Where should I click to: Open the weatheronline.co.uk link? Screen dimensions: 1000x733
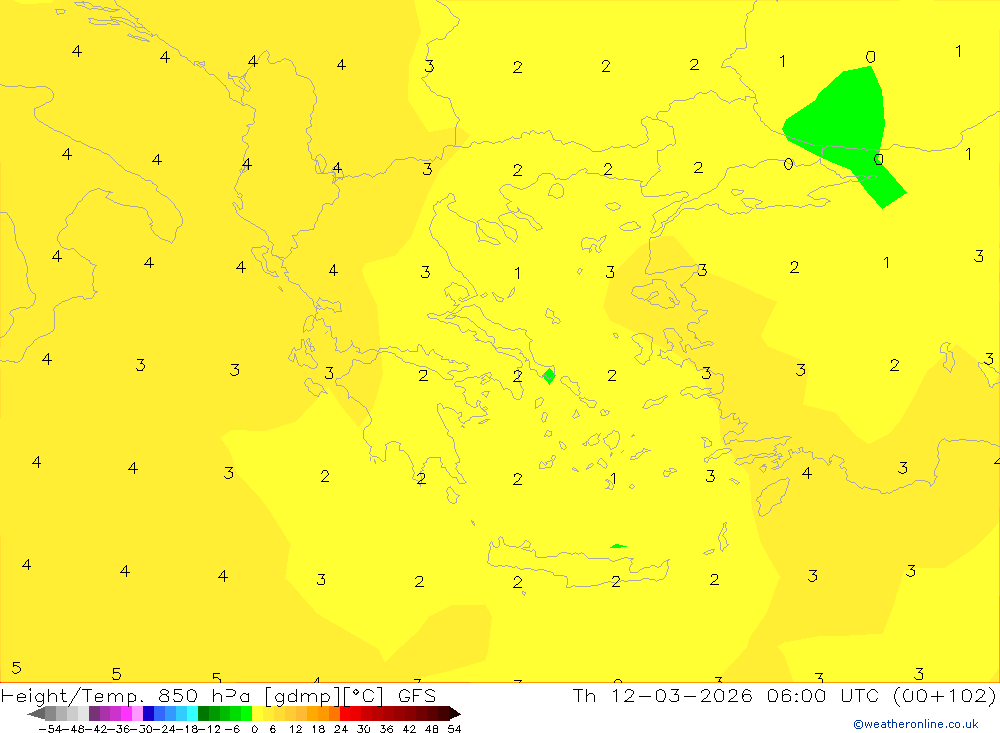(916, 724)
